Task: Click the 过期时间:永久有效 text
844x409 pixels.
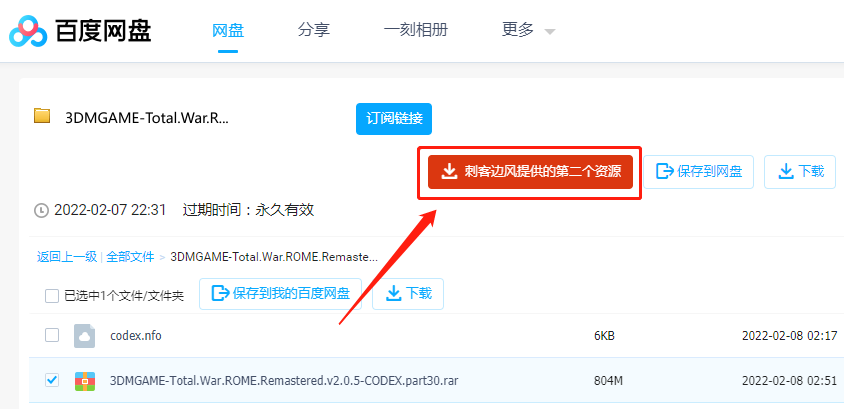Action: pyautogui.click(x=248, y=210)
